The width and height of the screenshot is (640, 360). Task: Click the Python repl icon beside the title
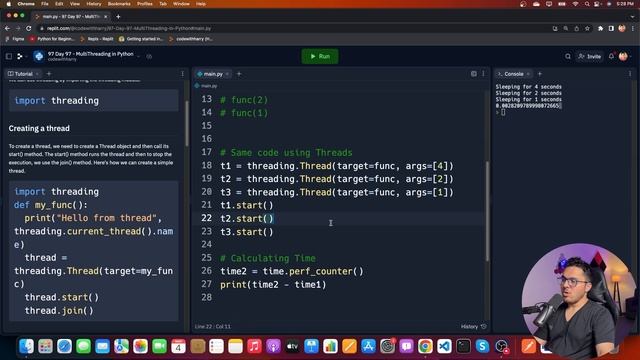39,56
